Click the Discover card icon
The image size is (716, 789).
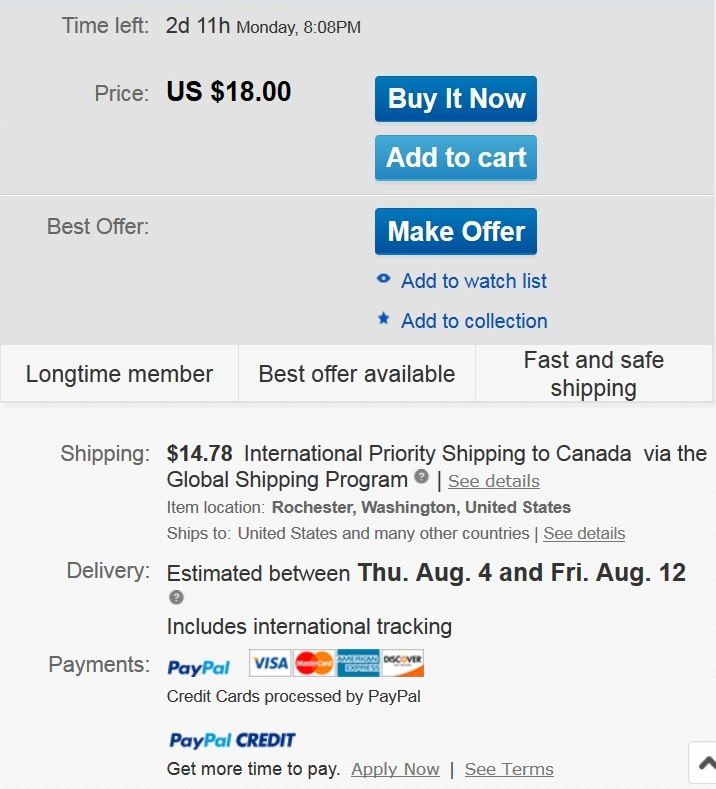click(x=403, y=663)
